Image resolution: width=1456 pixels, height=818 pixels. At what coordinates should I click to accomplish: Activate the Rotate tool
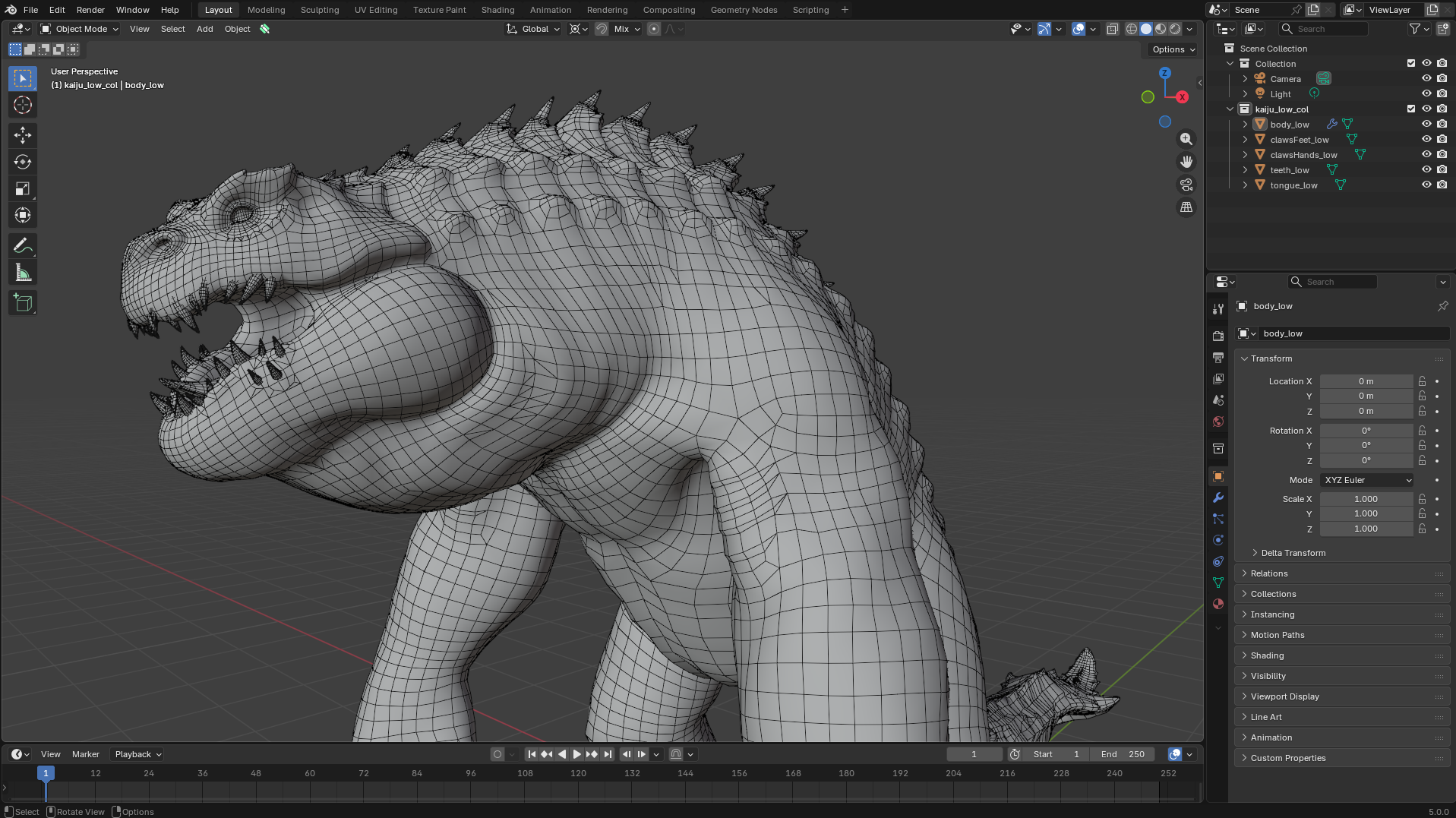click(23, 162)
